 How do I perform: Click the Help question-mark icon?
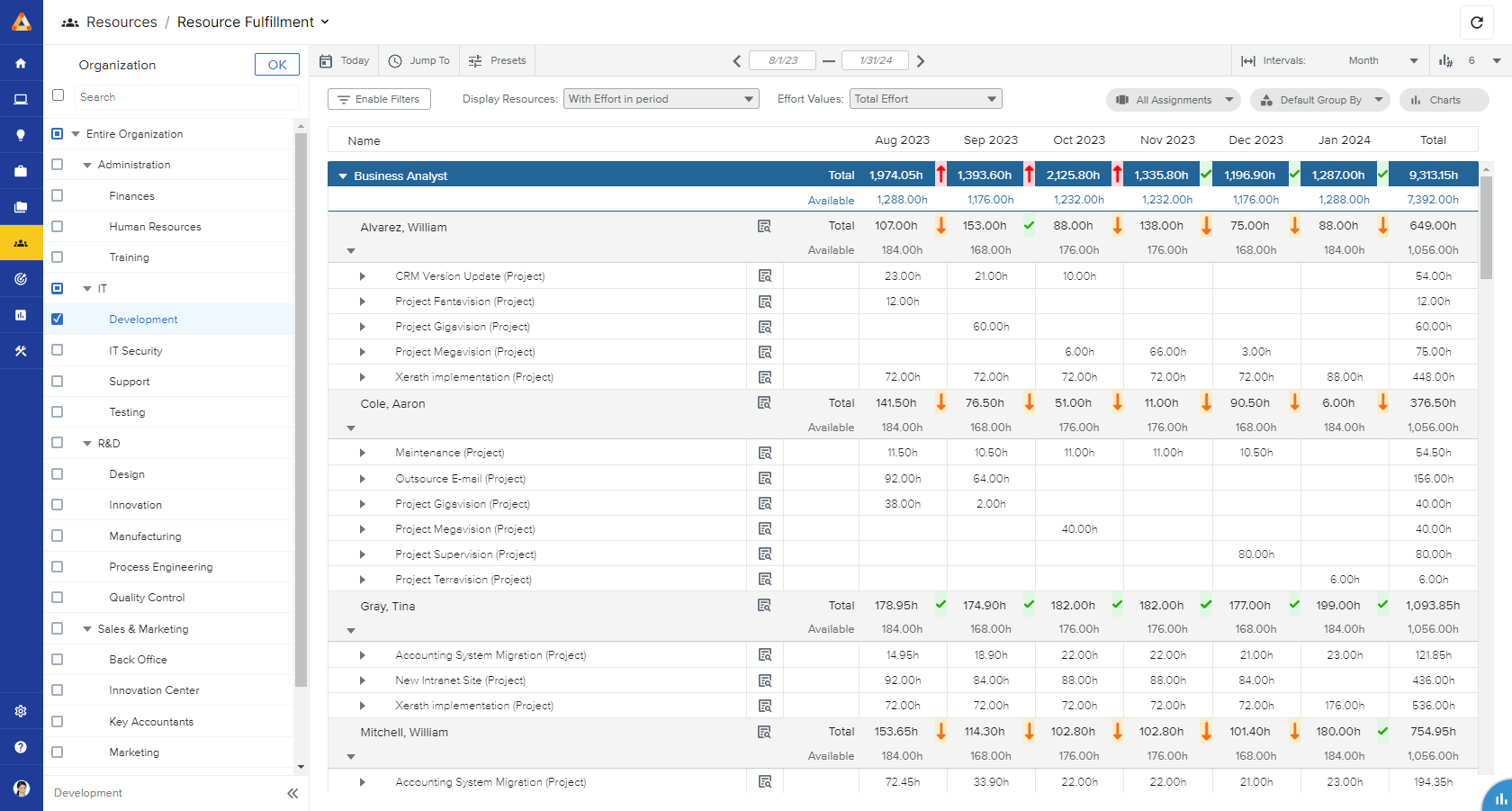(x=21, y=746)
